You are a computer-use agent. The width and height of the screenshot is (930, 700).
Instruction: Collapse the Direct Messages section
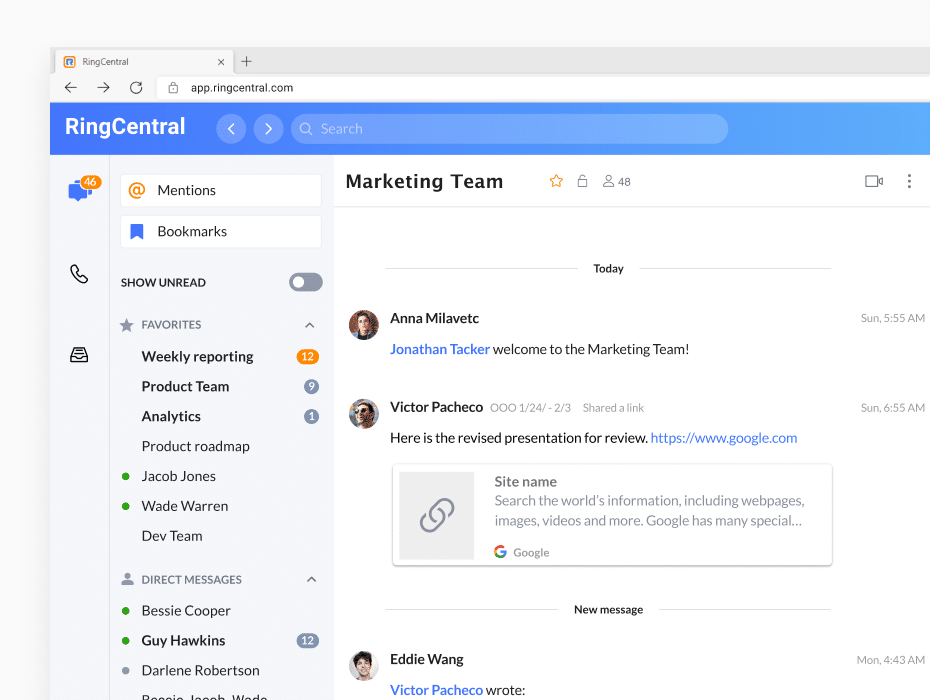click(311, 580)
